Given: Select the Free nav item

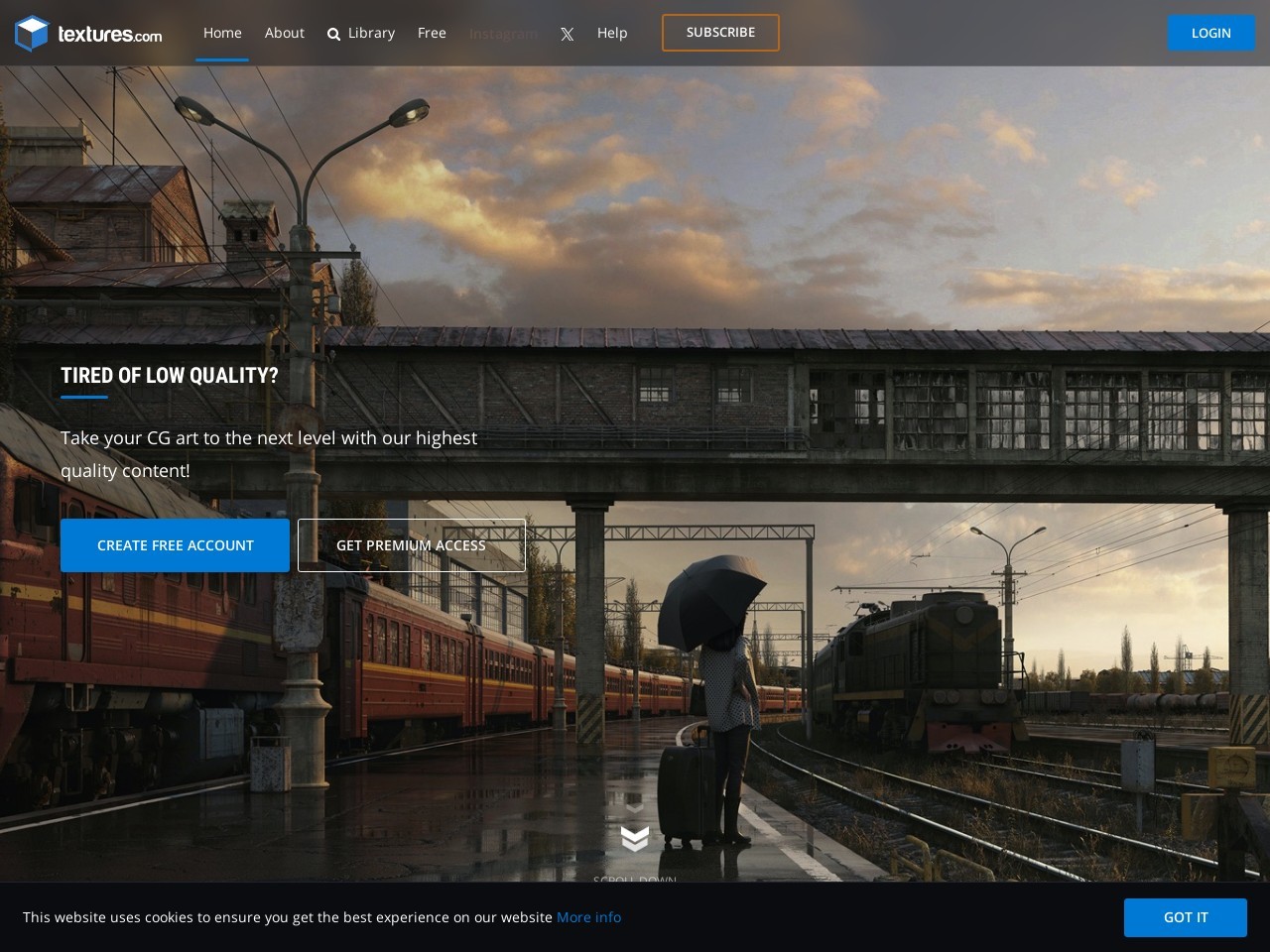Looking at the screenshot, I should click(x=432, y=33).
